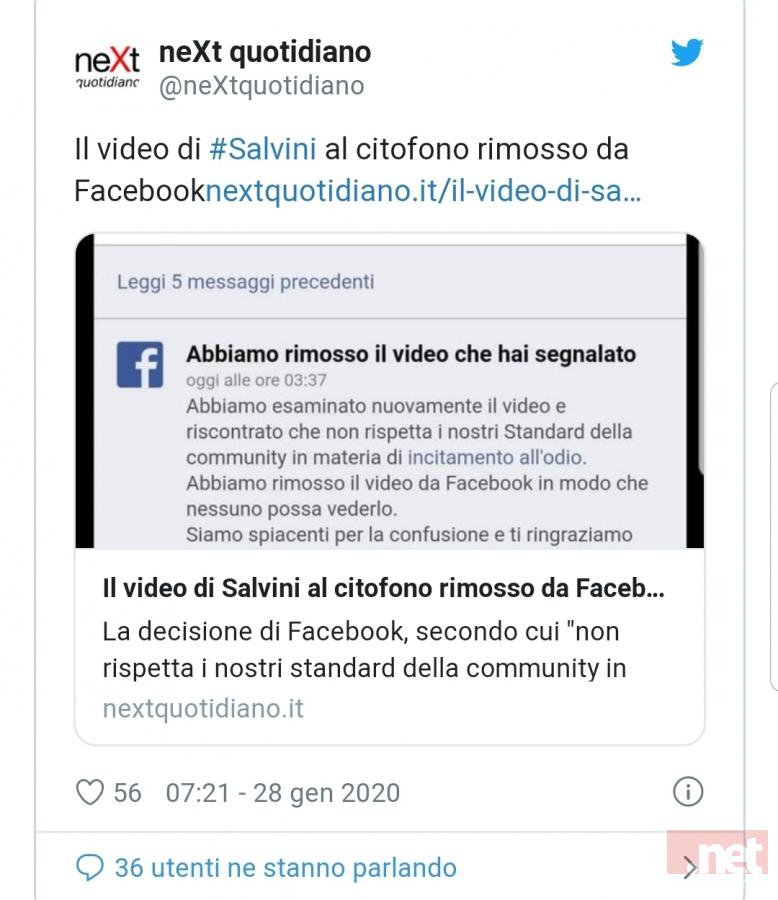Click the "incitamento all'odio" link in image
The width and height of the screenshot is (778, 900).
pos(497,457)
